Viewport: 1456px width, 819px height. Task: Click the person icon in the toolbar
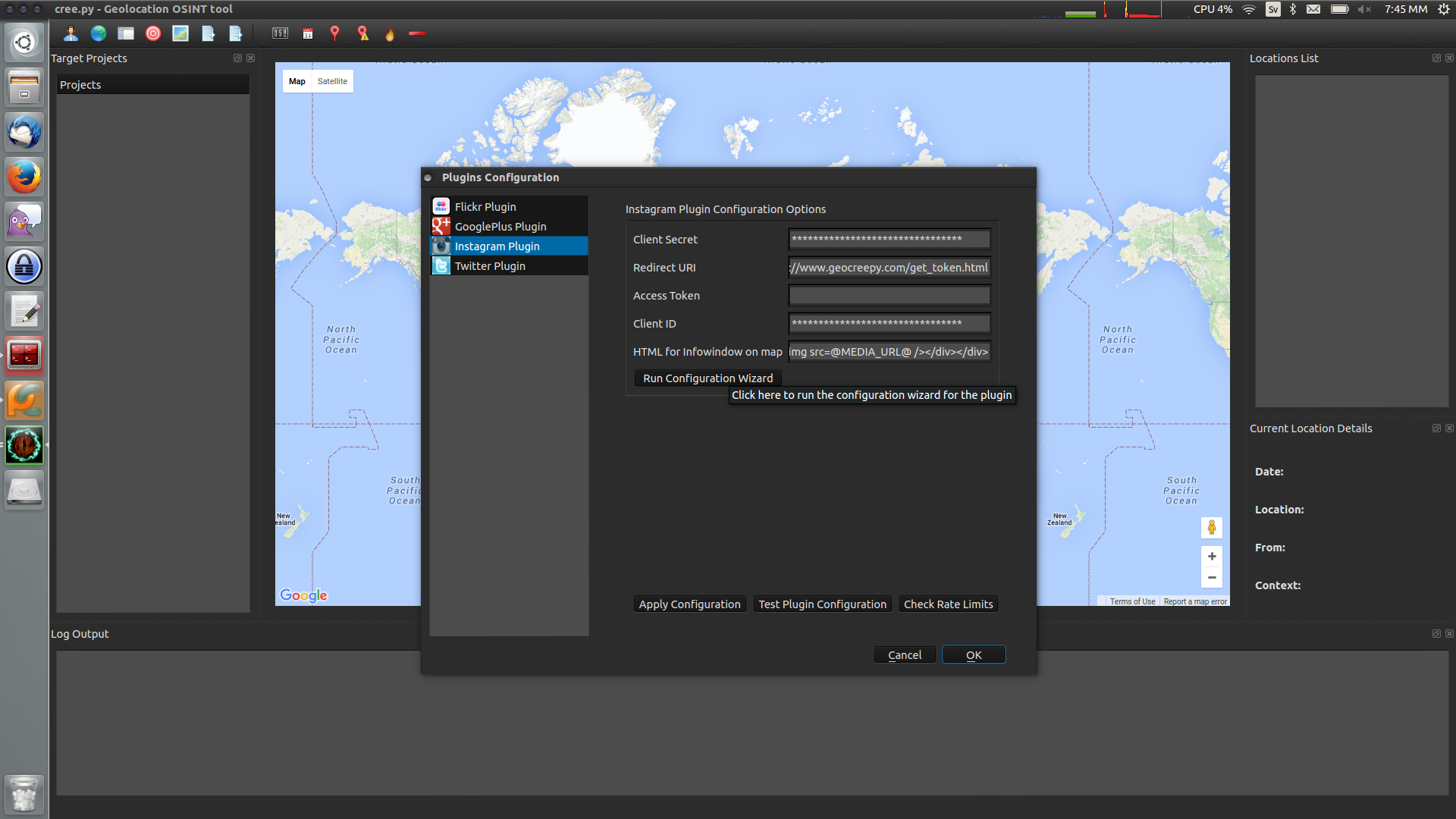(x=71, y=33)
